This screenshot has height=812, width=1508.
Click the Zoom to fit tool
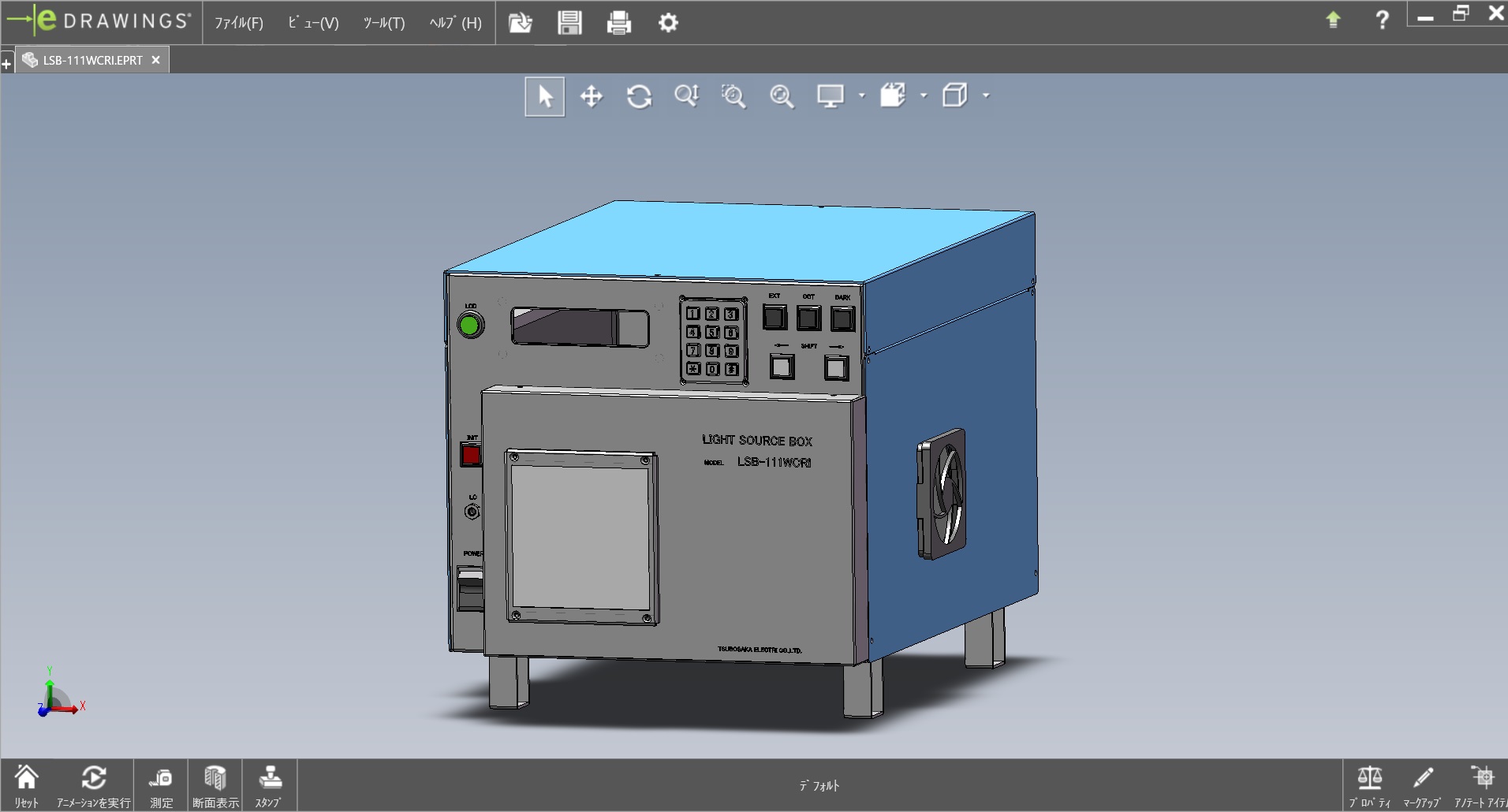782,96
